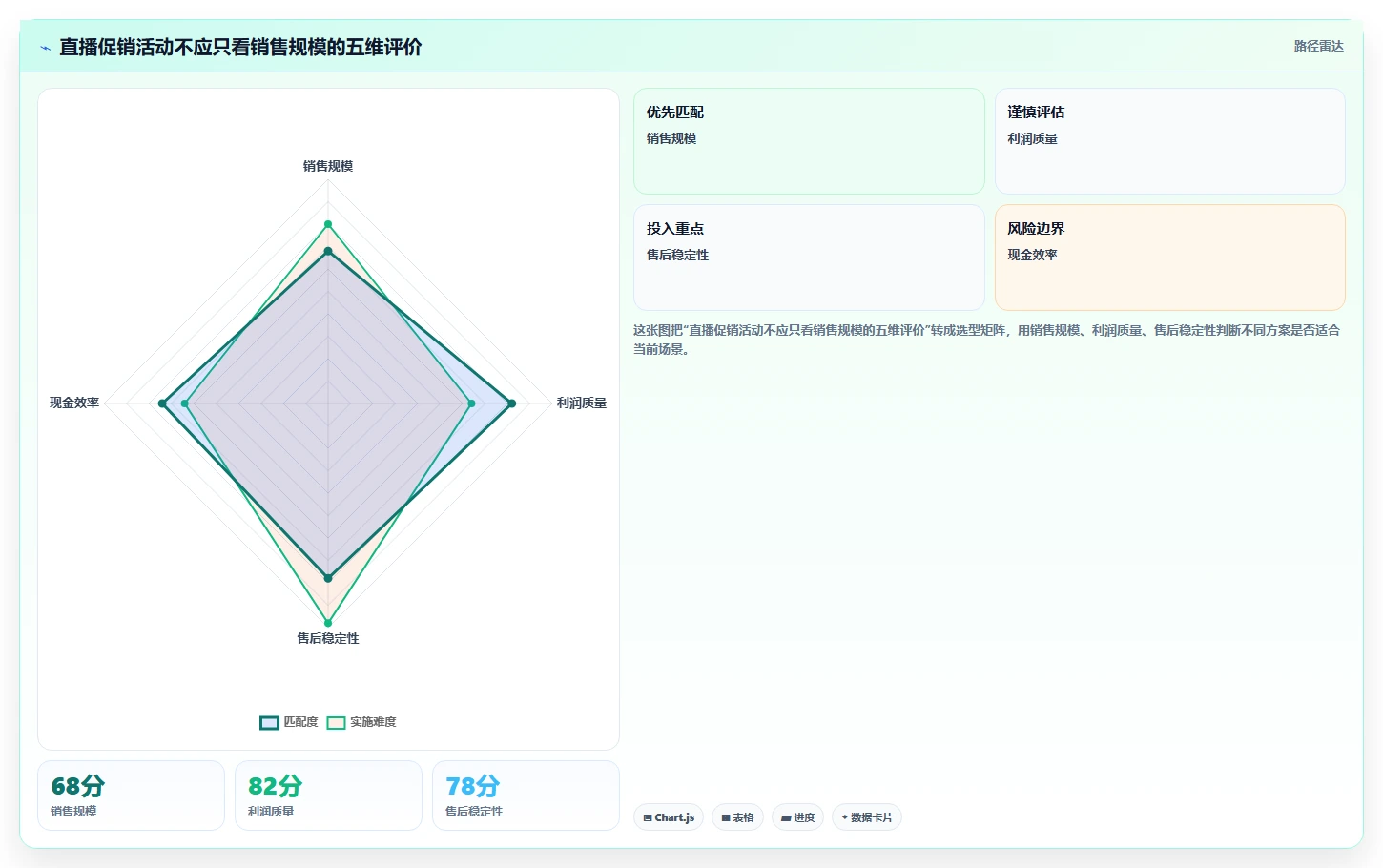Click the description paragraph starting 这张图把
The width and height of the screenshot is (1383, 868).
987,340
